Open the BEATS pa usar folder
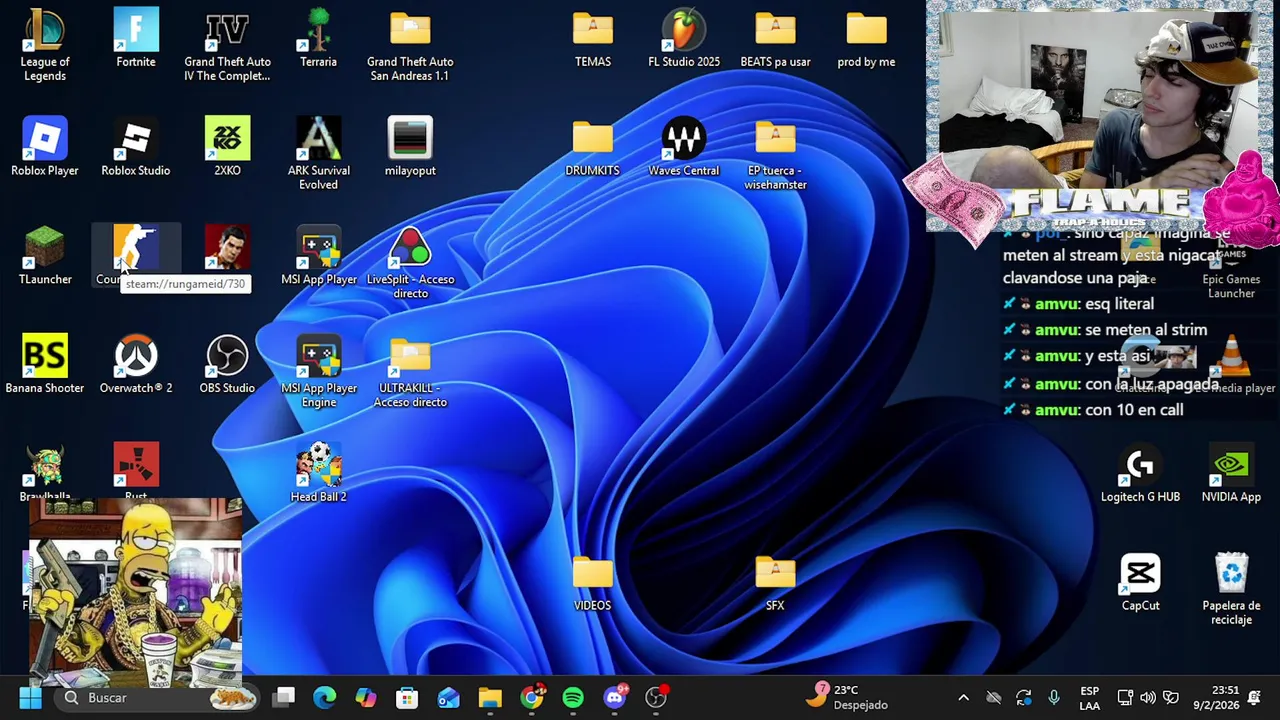Image resolution: width=1280 pixels, height=720 pixels. pyautogui.click(x=775, y=38)
